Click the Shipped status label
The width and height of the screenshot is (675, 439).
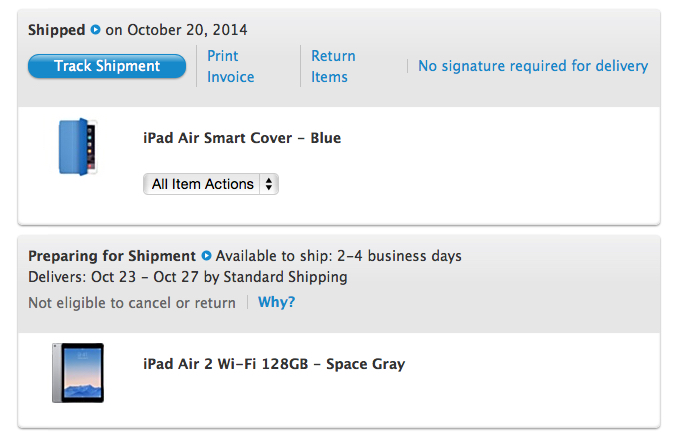pyautogui.click(x=57, y=30)
